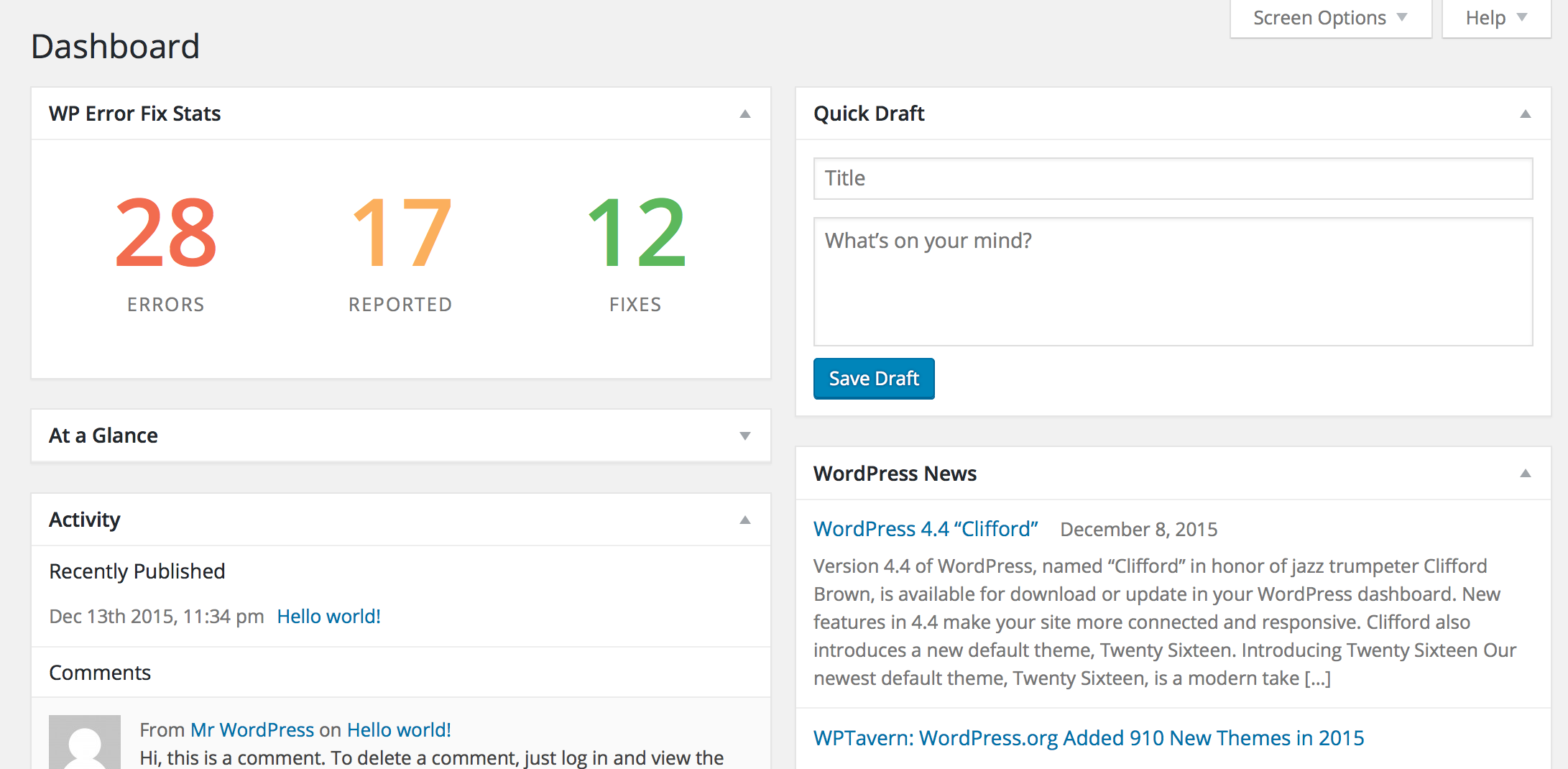Click the 'Comments' section heading
The height and width of the screenshot is (769, 1568).
(x=100, y=673)
